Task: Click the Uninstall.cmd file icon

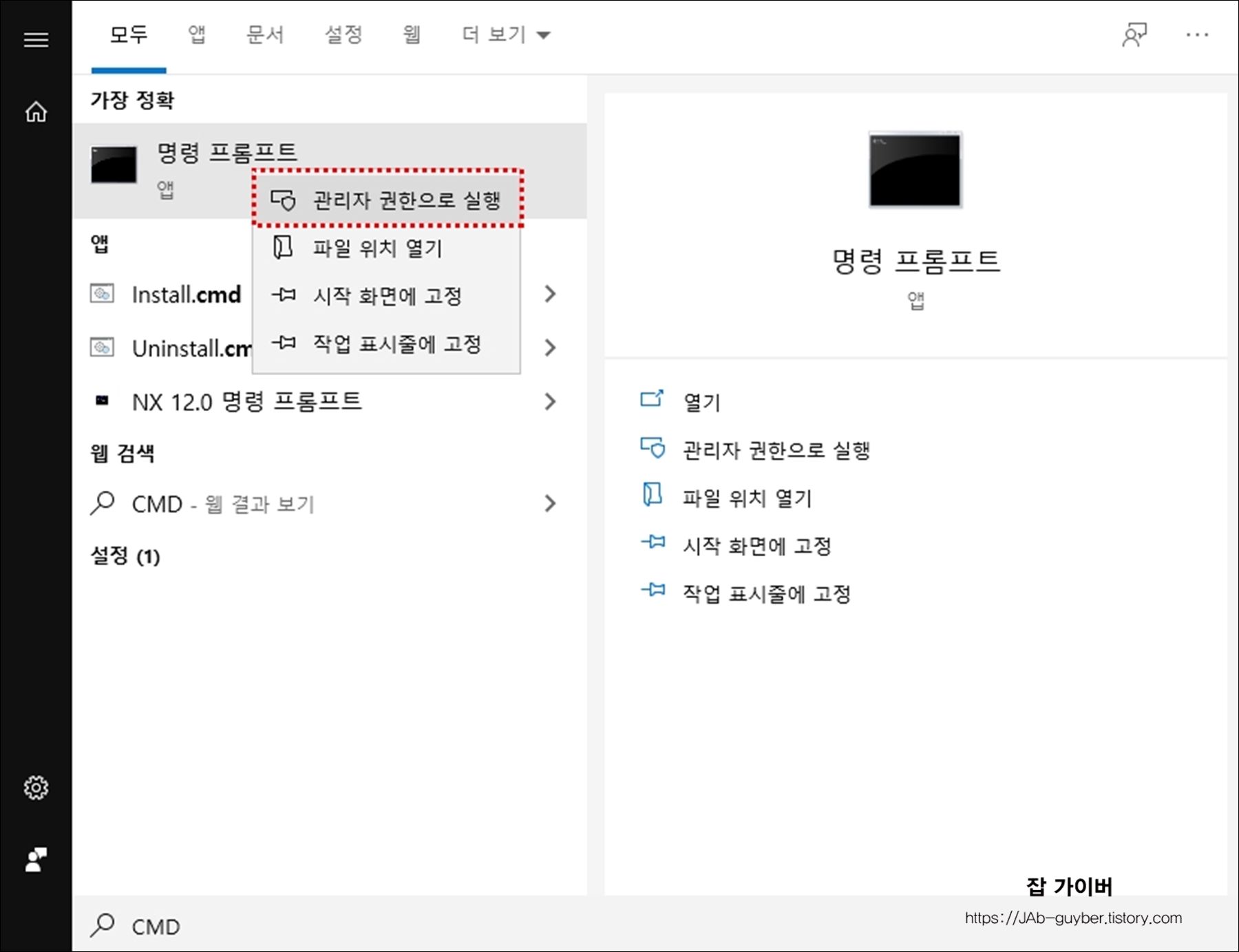Action: 102,348
